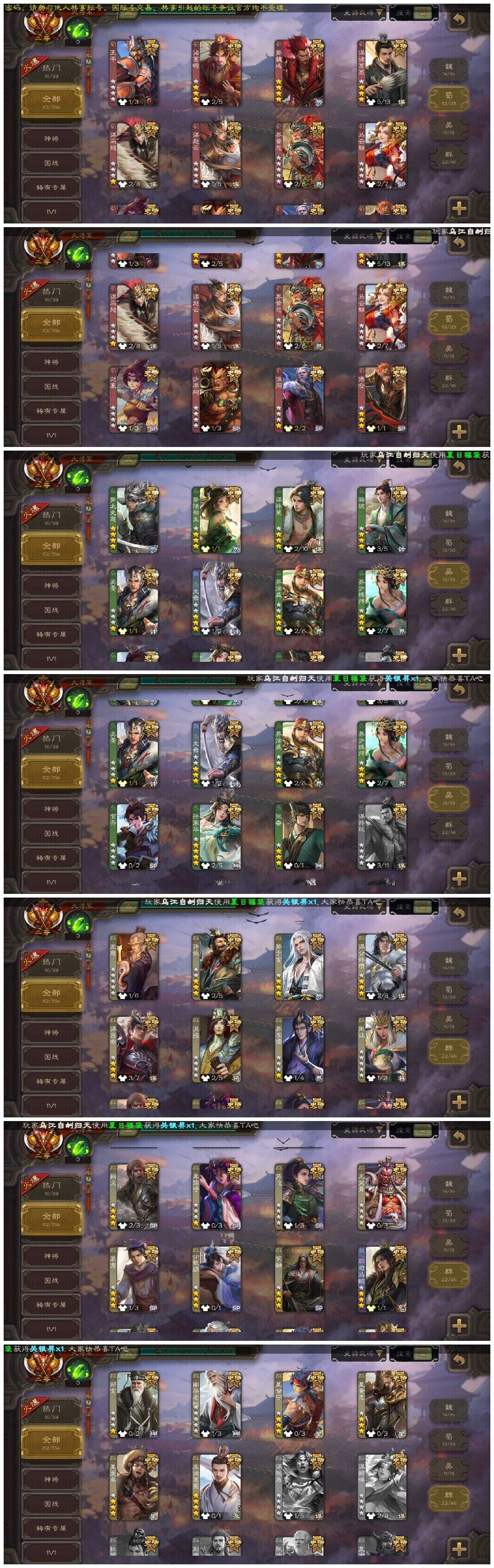Tap 群 faction tab beside greyed 谋孙权 card
The height and width of the screenshot is (1568, 494).
tap(449, 828)
